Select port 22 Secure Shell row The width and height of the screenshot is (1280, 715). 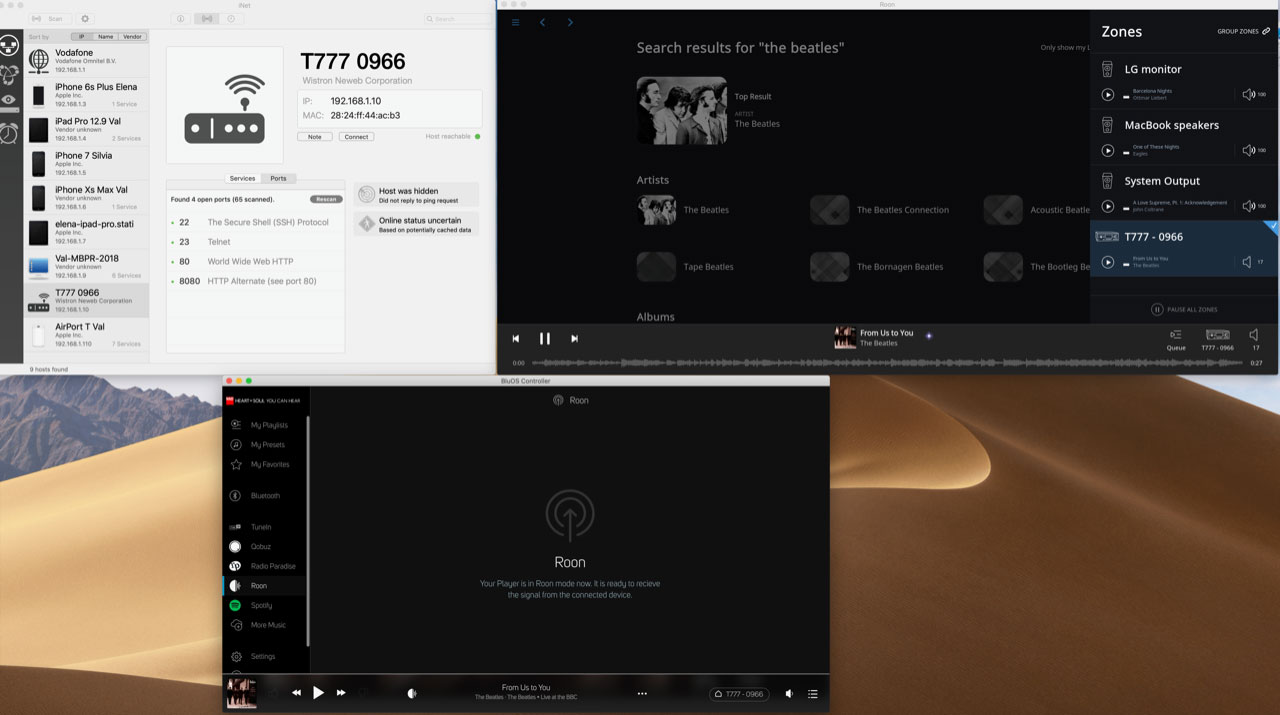(257, 222)
